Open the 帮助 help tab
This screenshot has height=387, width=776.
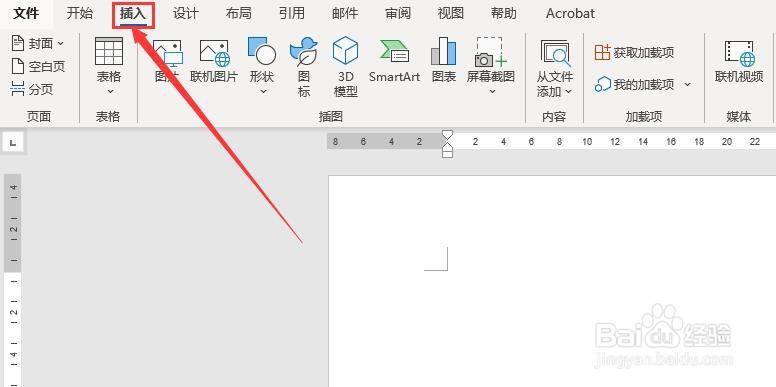click(x=504, y=13)
